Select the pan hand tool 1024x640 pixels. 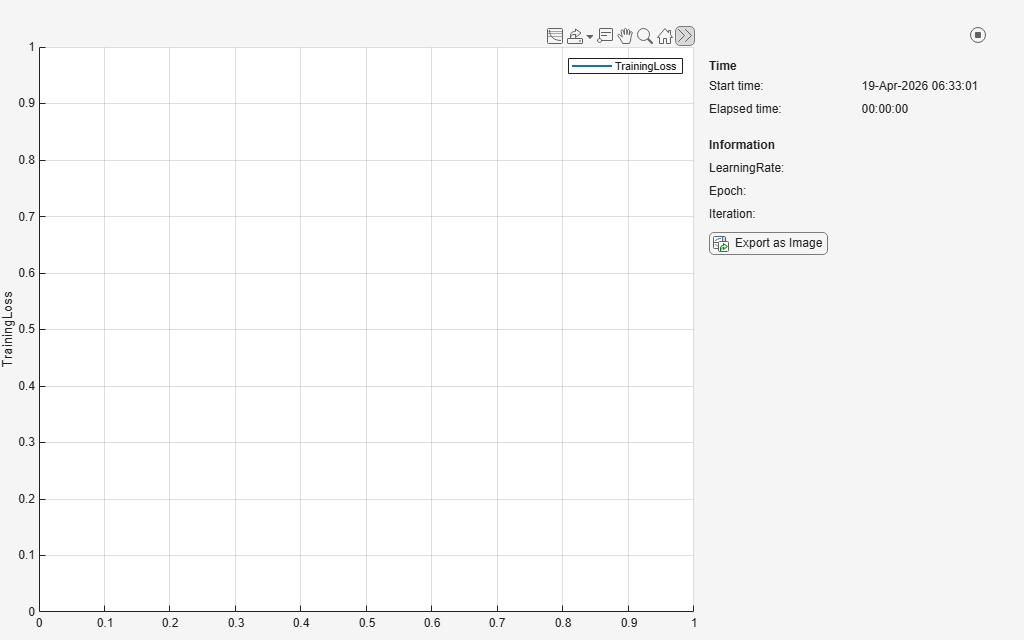click(626, 36)
